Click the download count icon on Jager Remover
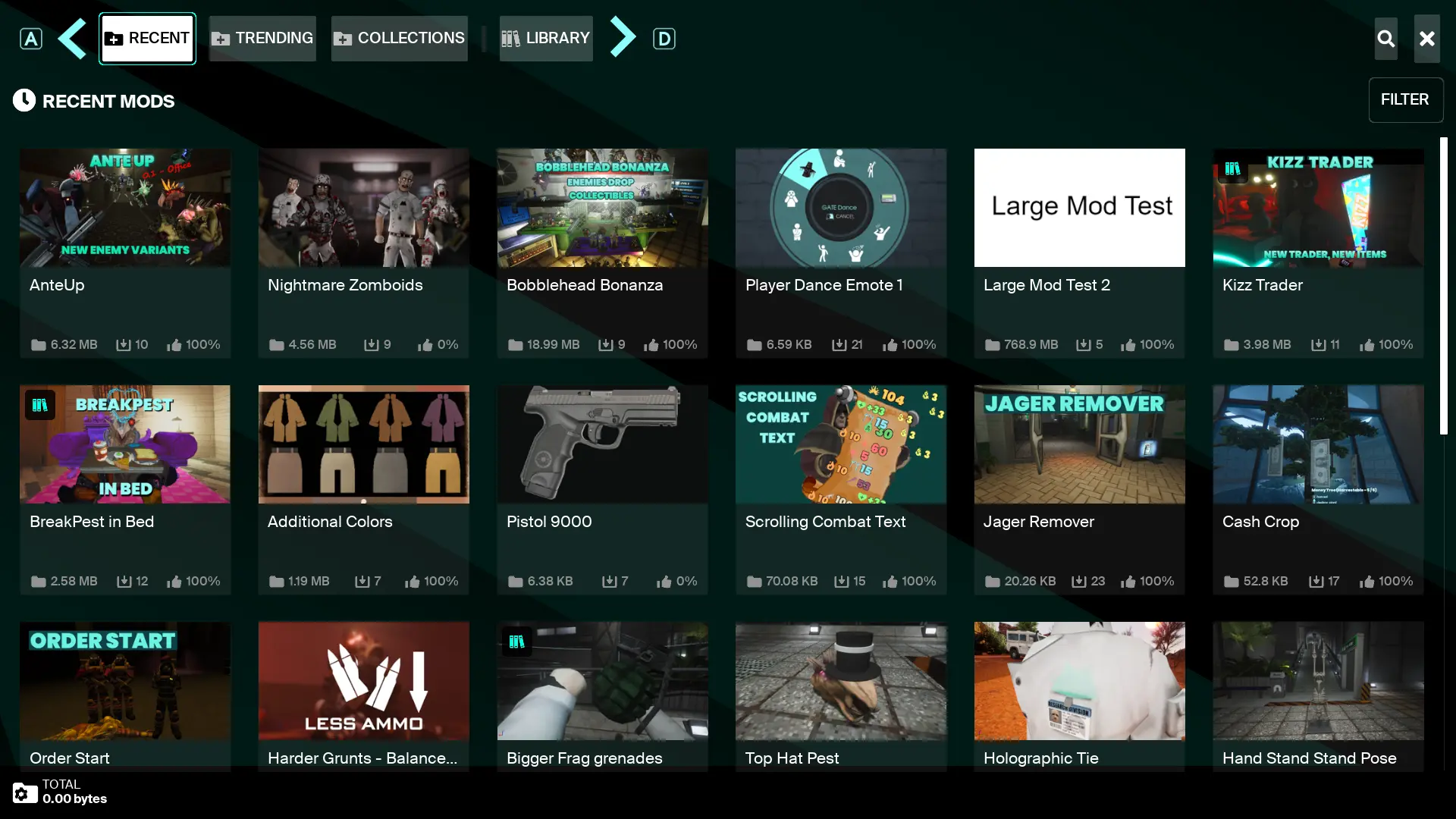The image size is (1456, 819). [x=1078, y=582]
